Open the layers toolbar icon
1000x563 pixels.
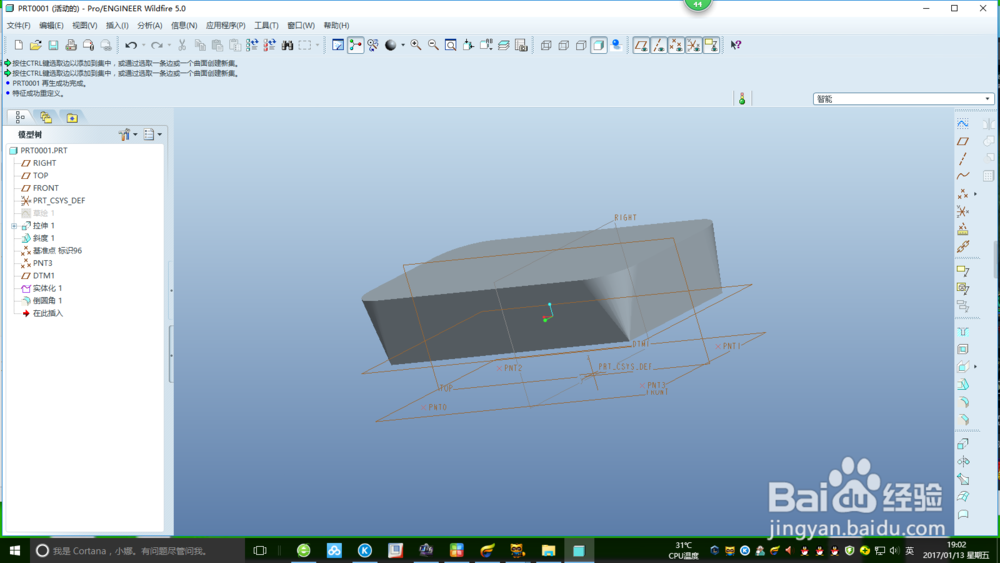[x=504, y=45]
